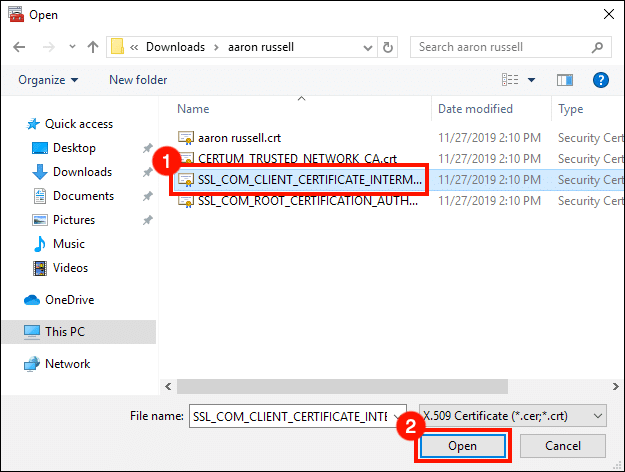
Task: Open the address bar history dropdown
Action: coord(367,47)
